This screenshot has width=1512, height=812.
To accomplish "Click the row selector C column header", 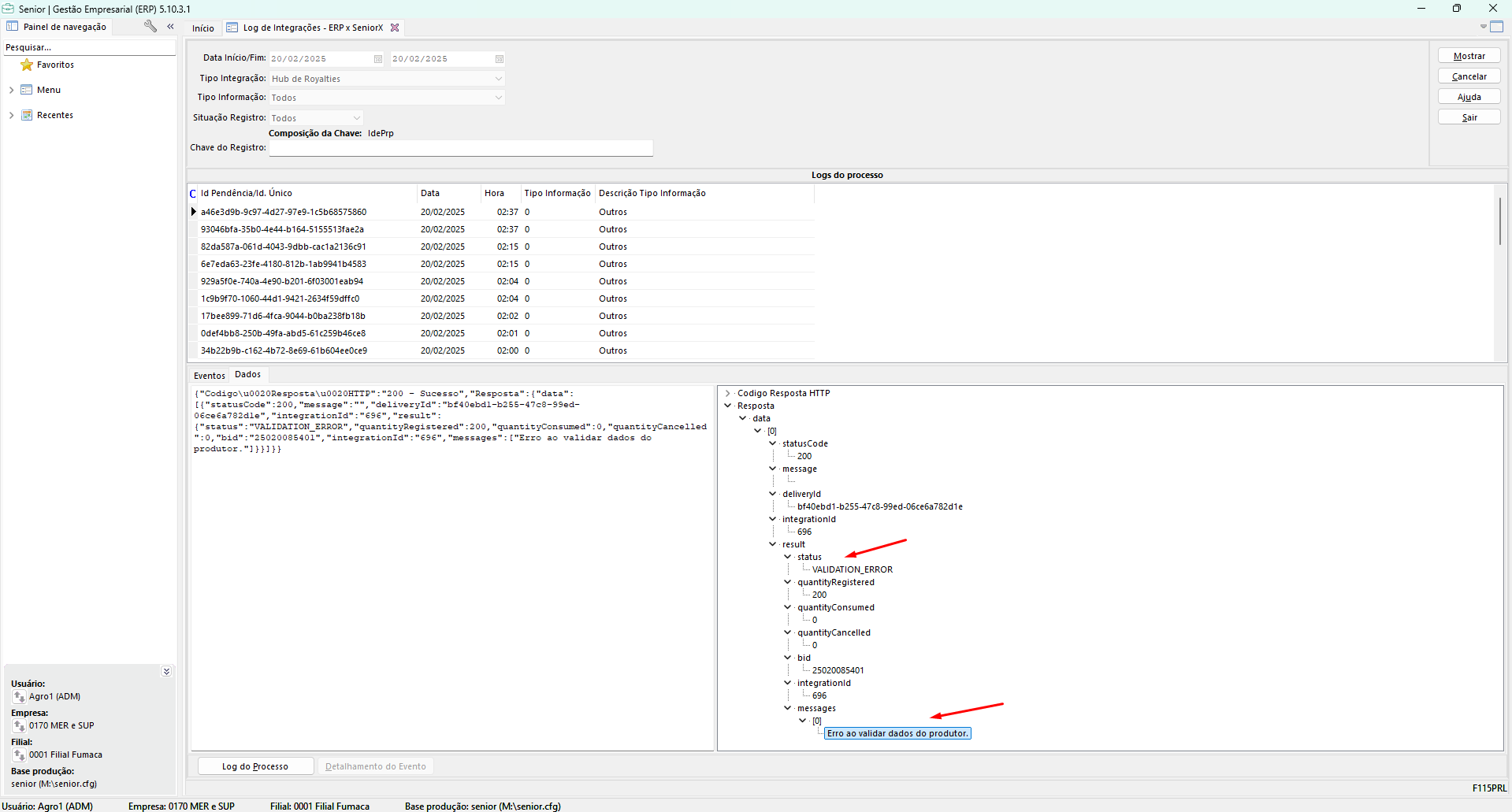I will pos(192,193).
